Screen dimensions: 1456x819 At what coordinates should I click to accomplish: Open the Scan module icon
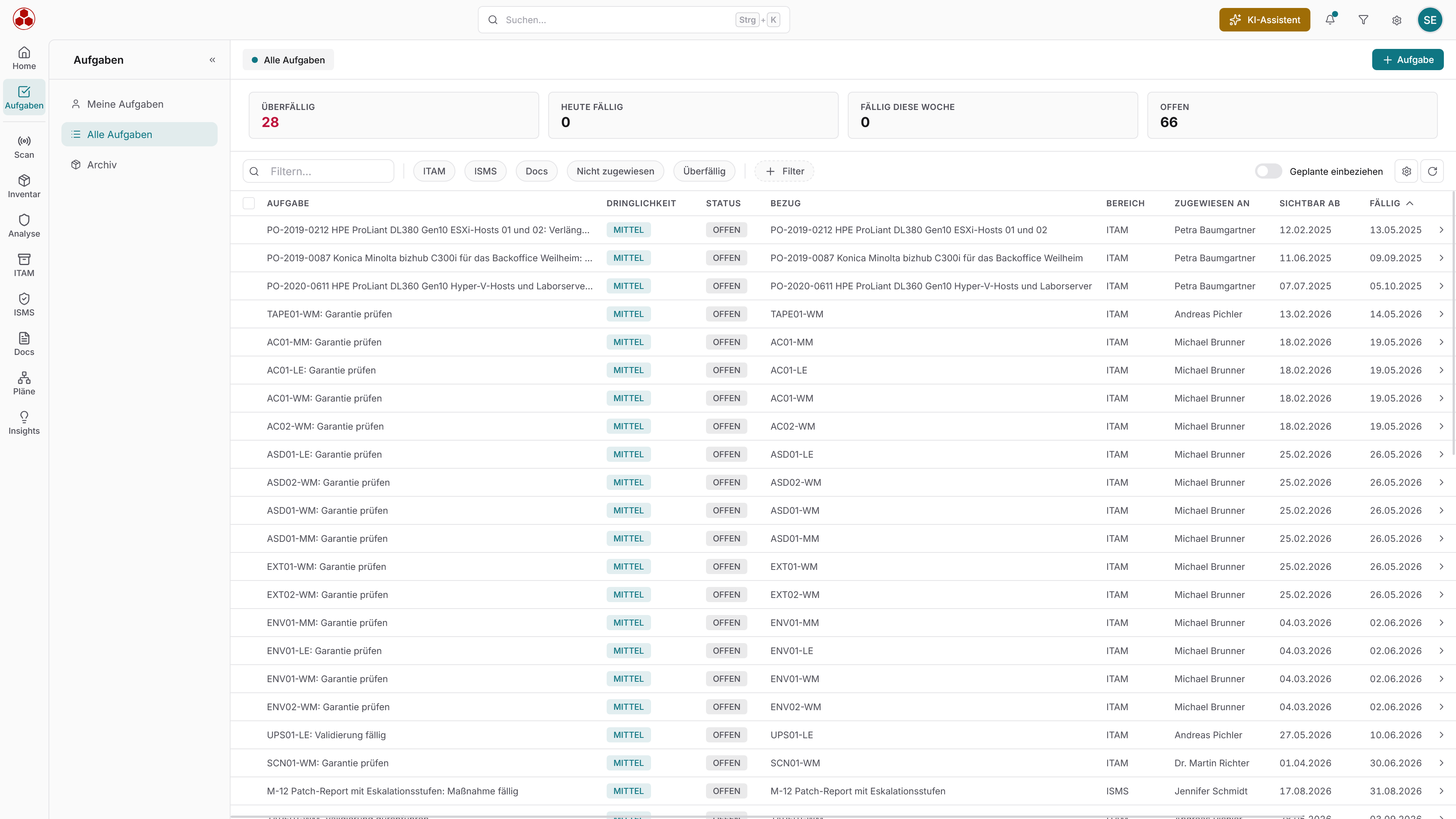[x=24, y=147]
